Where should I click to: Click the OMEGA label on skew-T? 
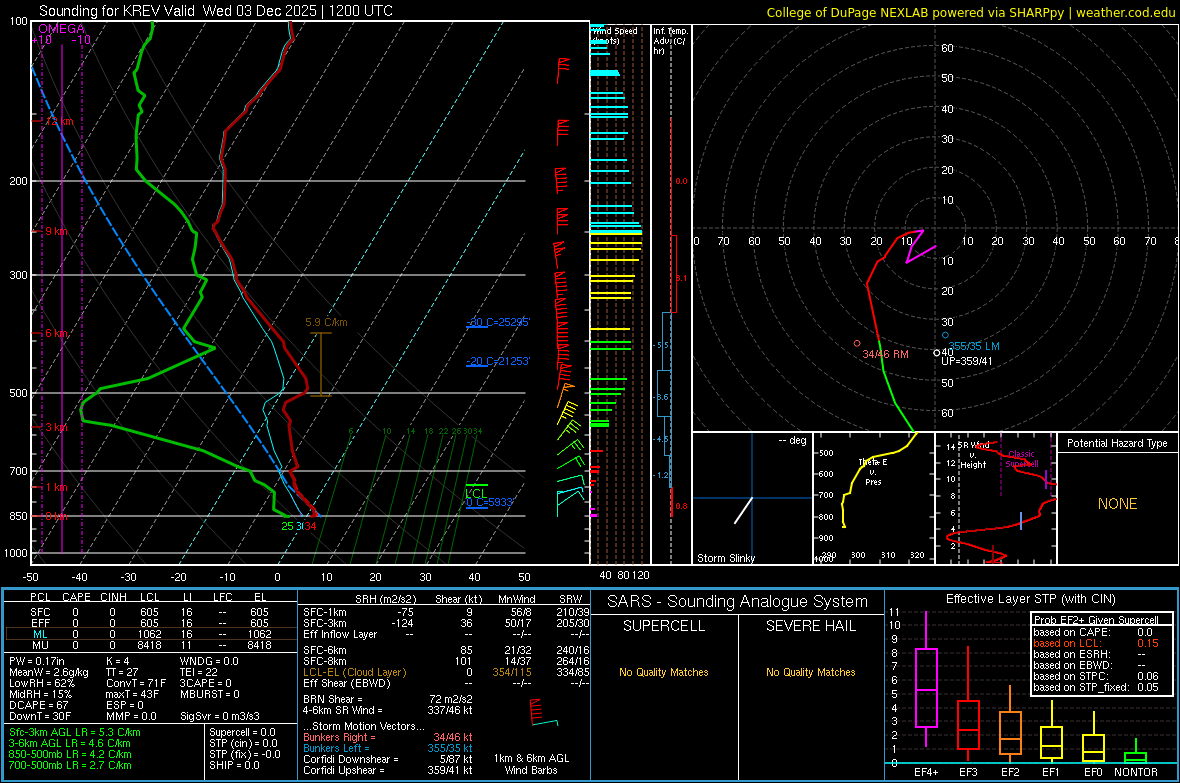[62, 29]
